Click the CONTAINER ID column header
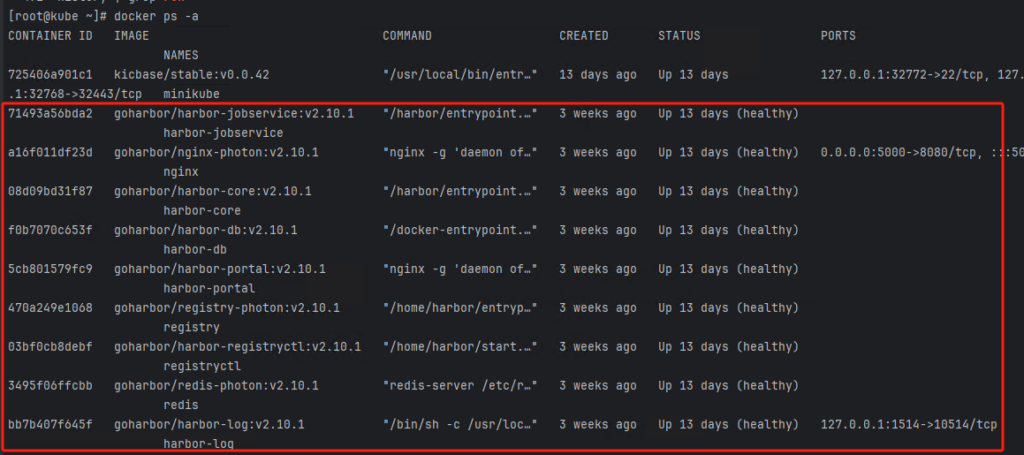 tap(50, 36)
